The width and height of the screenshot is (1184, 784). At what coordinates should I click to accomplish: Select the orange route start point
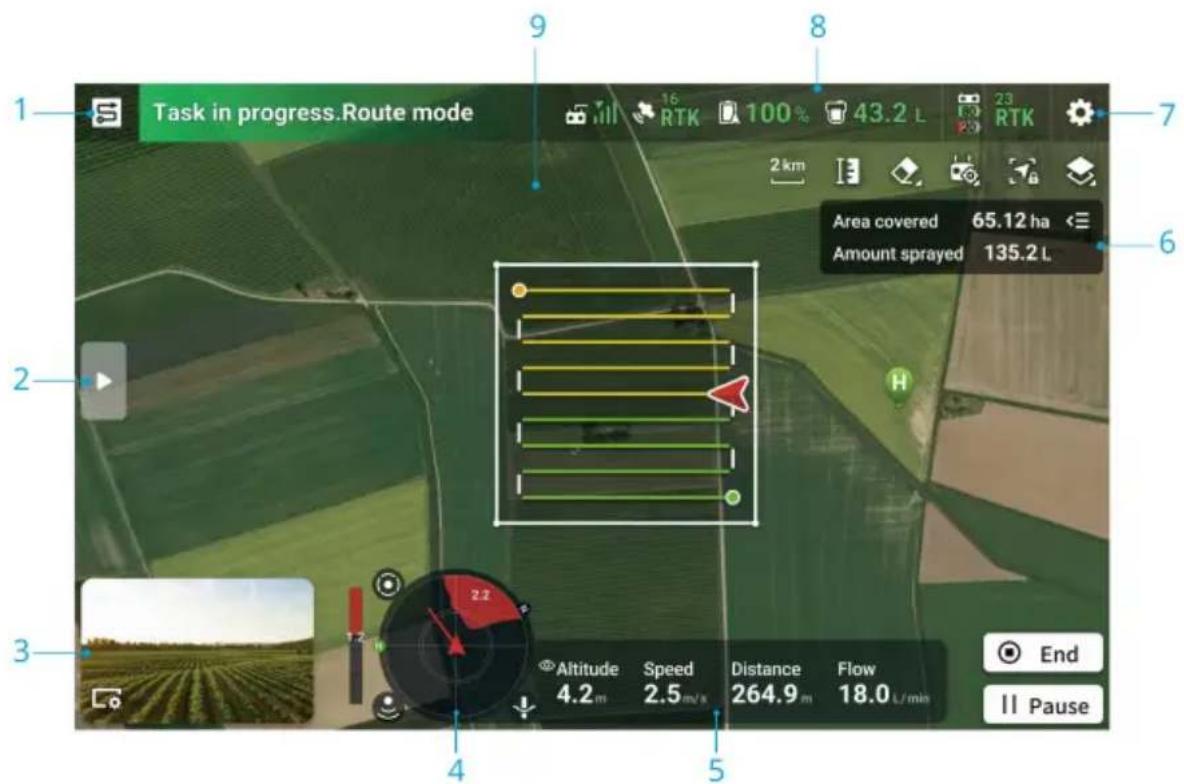(x=519, y=290)
